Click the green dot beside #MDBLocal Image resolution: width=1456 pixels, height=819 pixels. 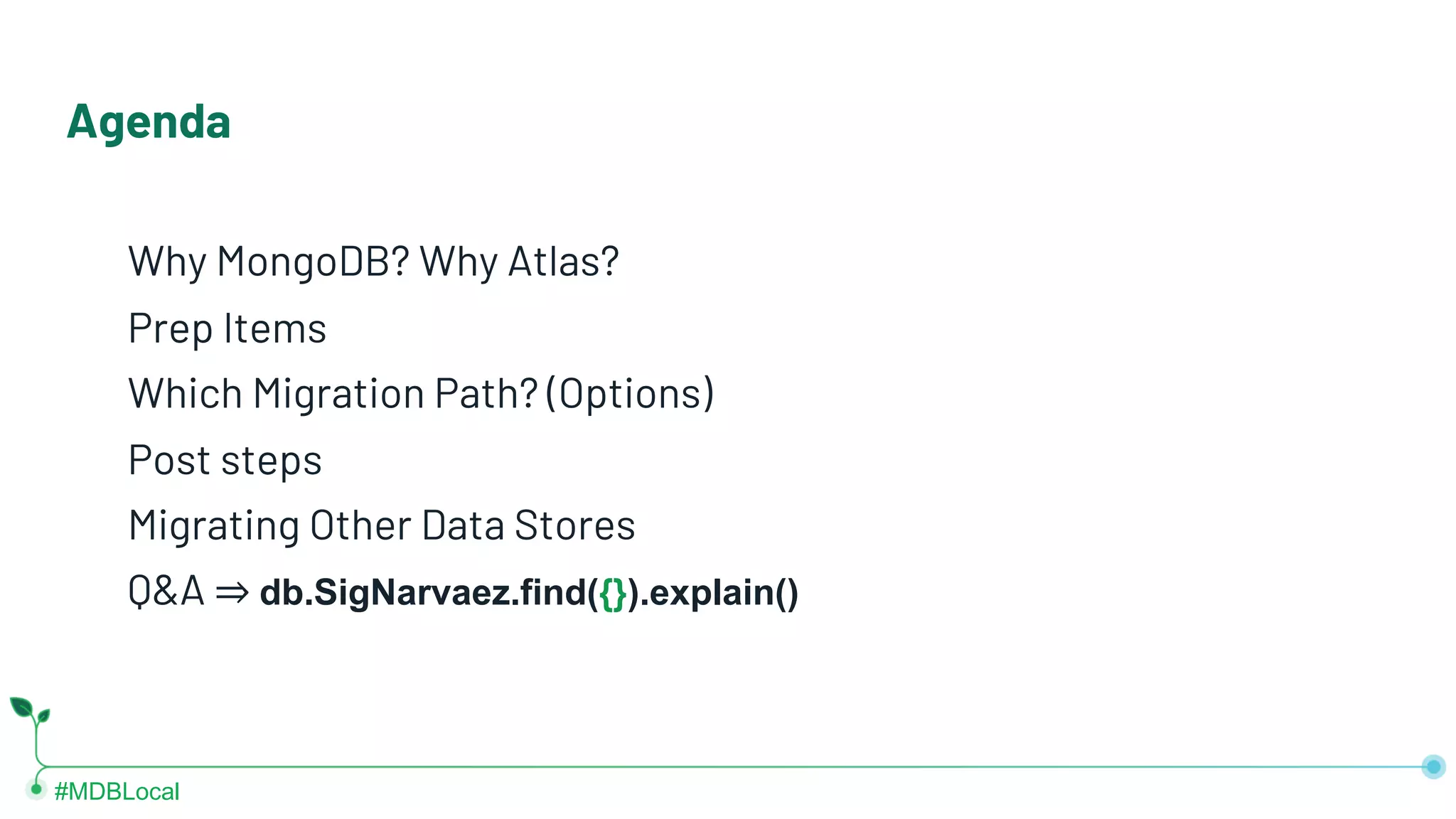pos(36,789)
